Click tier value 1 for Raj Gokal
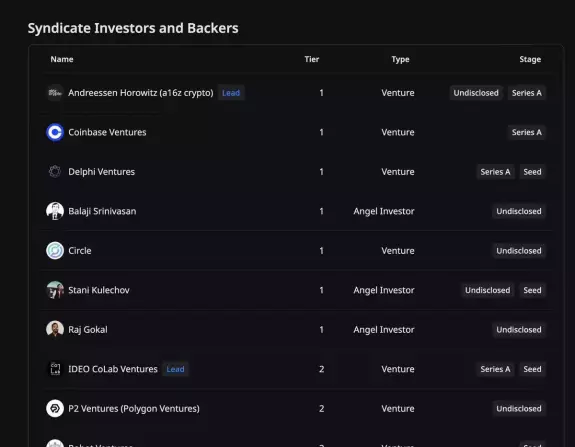The width and height of the screenshot is (575, 447). pyautogui.click(x=322, y=330)
